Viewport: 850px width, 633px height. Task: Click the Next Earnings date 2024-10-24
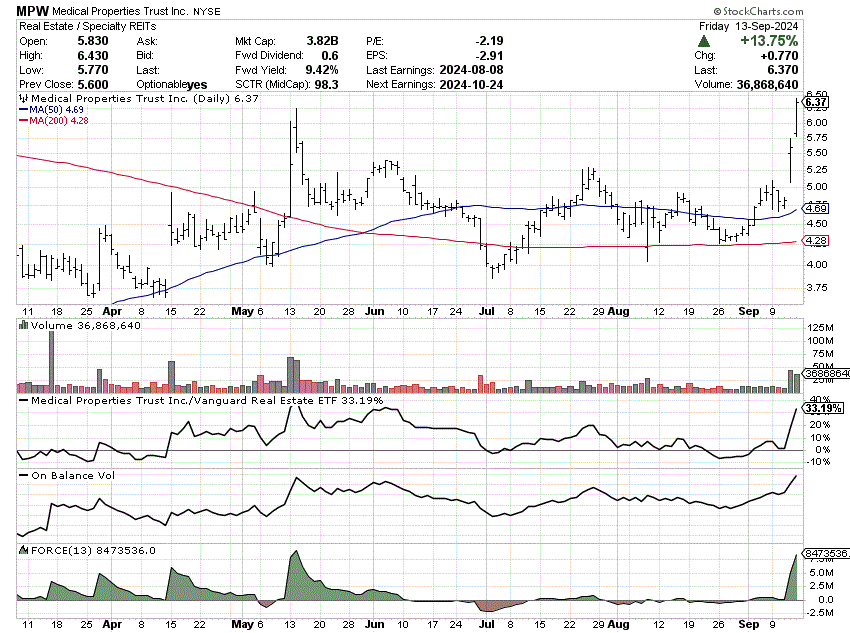pyautogui.click(x=471, y=85)
